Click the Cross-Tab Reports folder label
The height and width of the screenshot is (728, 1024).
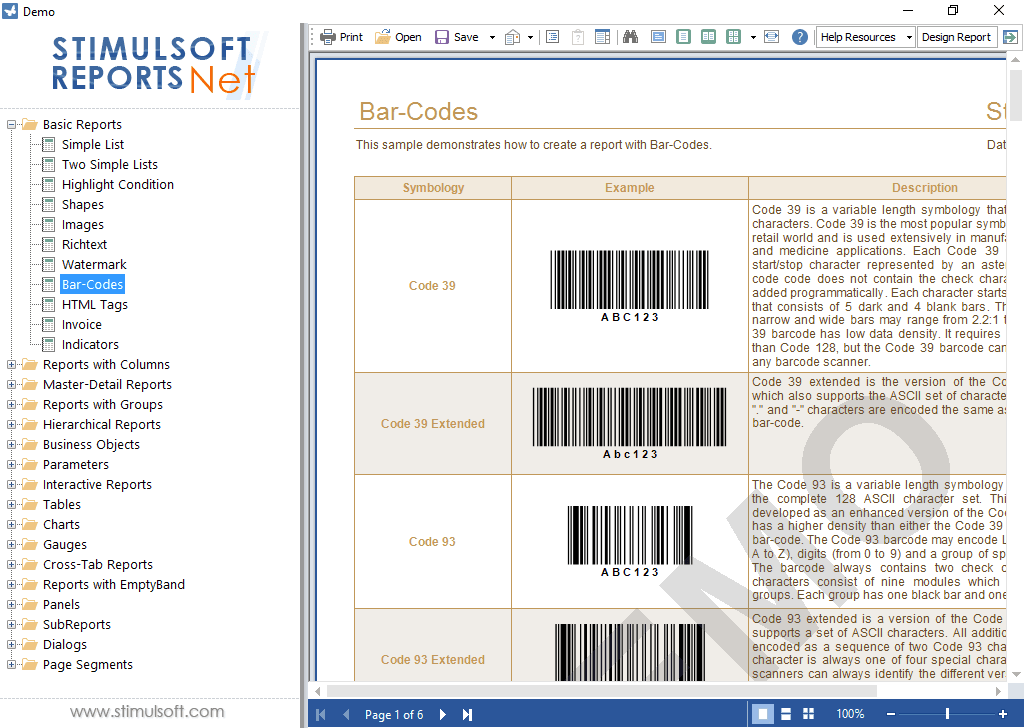[98, 565]
